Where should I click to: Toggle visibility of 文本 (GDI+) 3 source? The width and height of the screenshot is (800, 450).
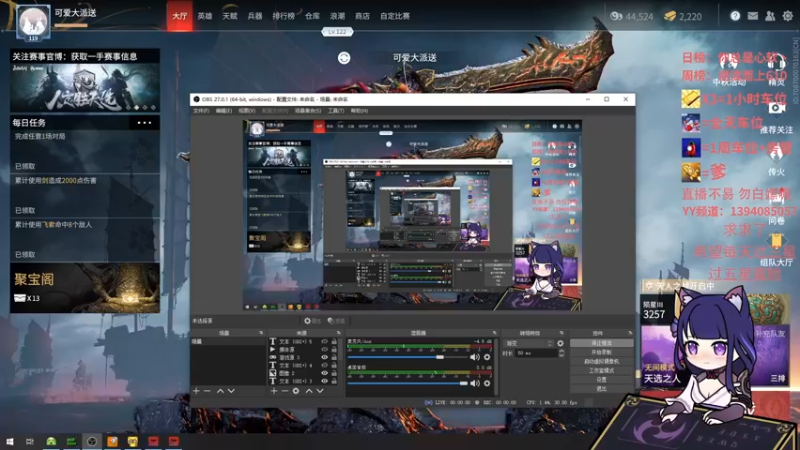click(x=324, y=381)
